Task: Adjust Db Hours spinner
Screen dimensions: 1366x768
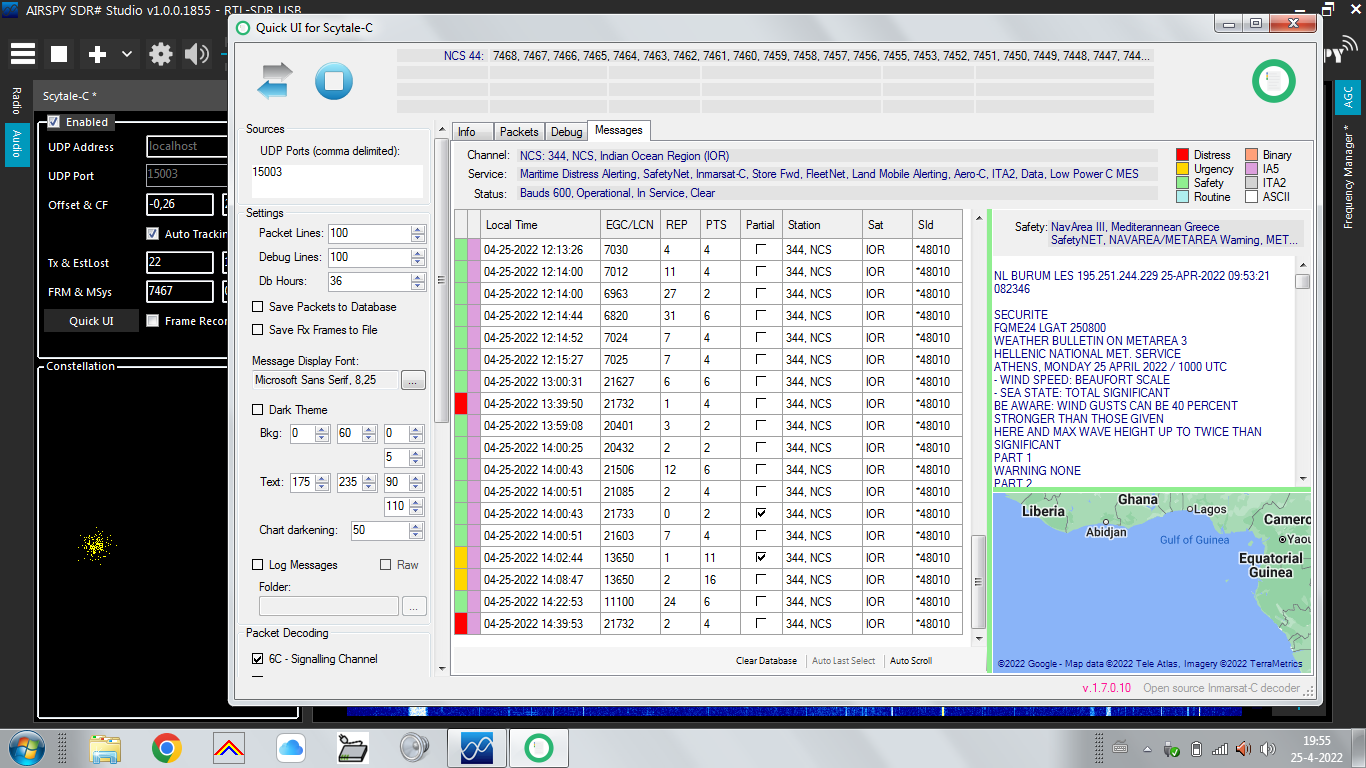Action: 418,281
